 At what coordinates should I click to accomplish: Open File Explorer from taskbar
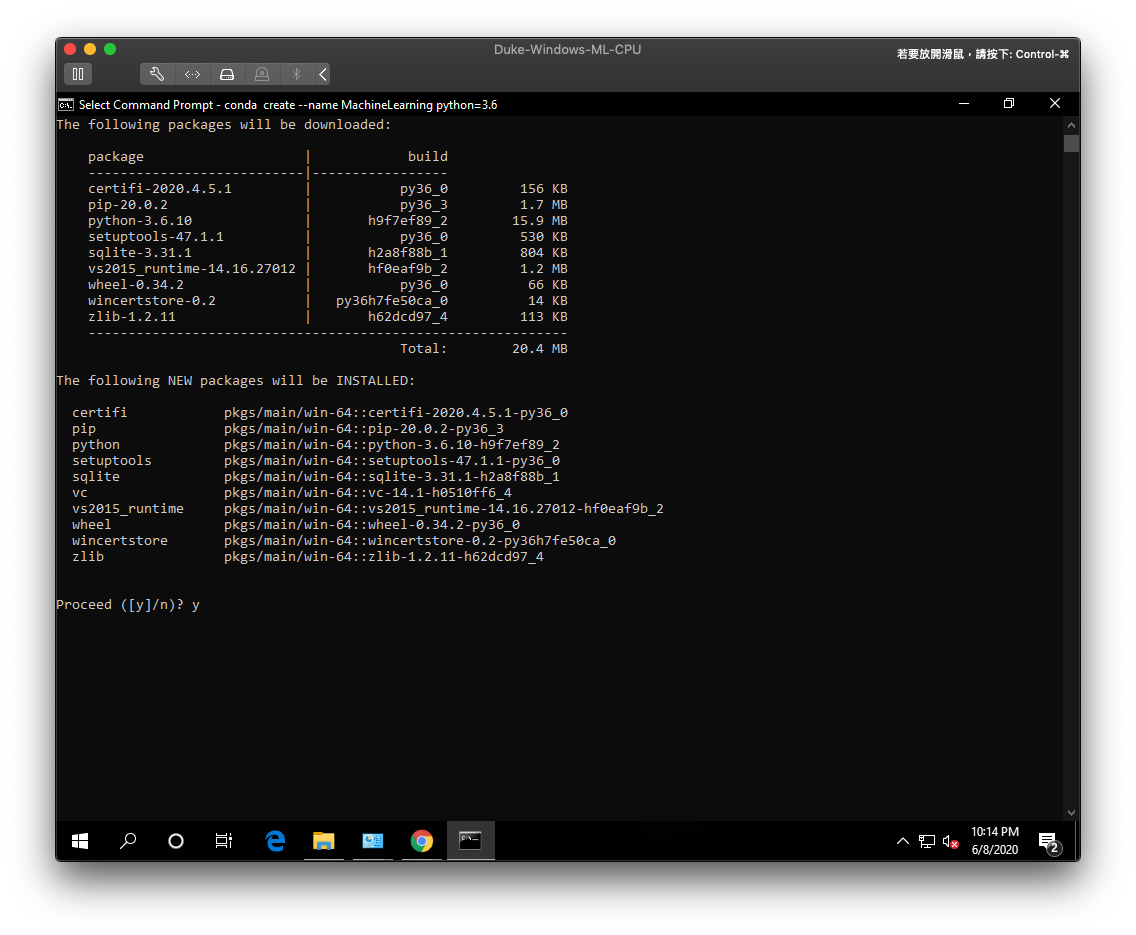click(323, 841)
